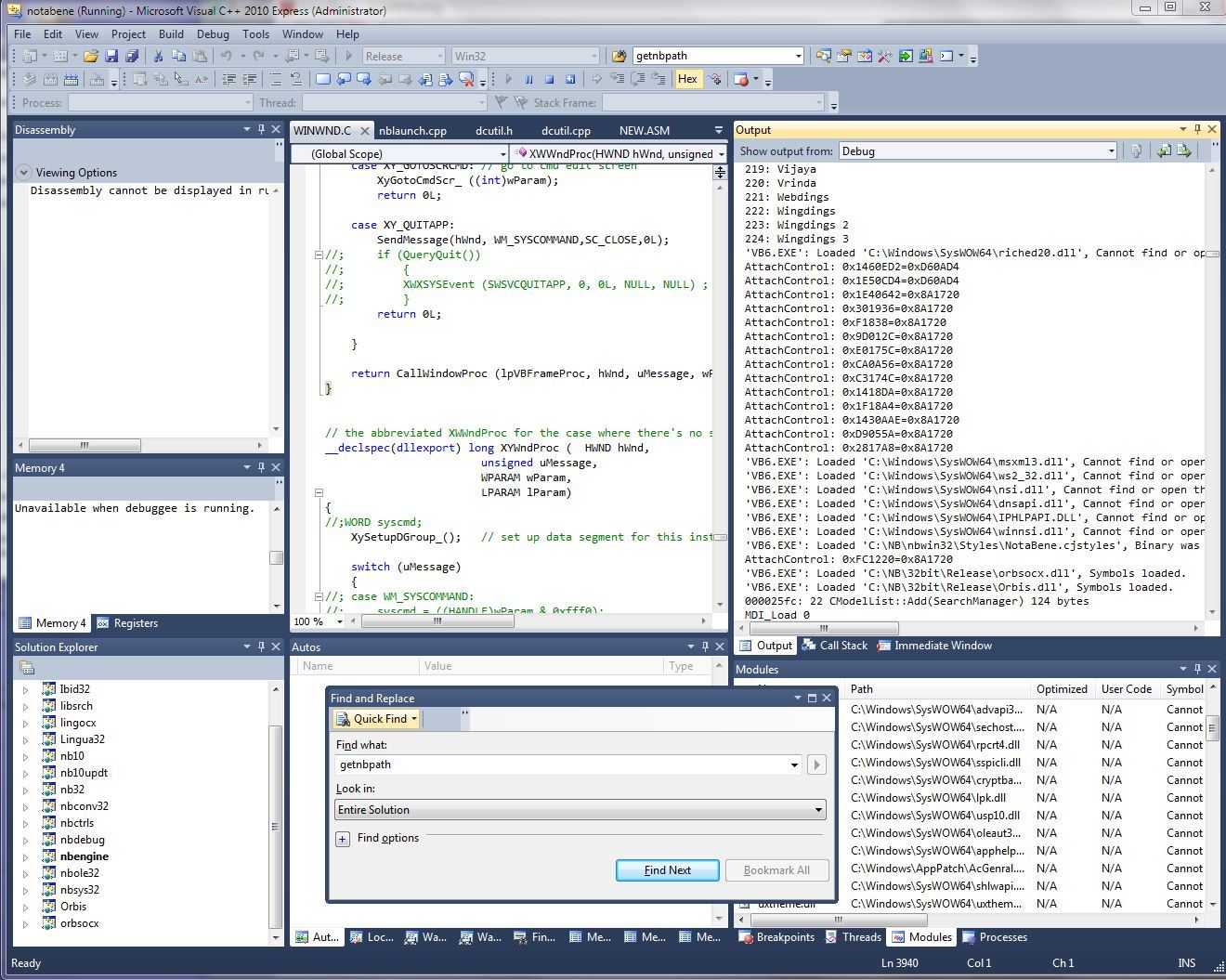Click the Toolbox wrench-hammer icon
Screen dimensions: 1226x980
pyautogui.click(x=885, y=56)
